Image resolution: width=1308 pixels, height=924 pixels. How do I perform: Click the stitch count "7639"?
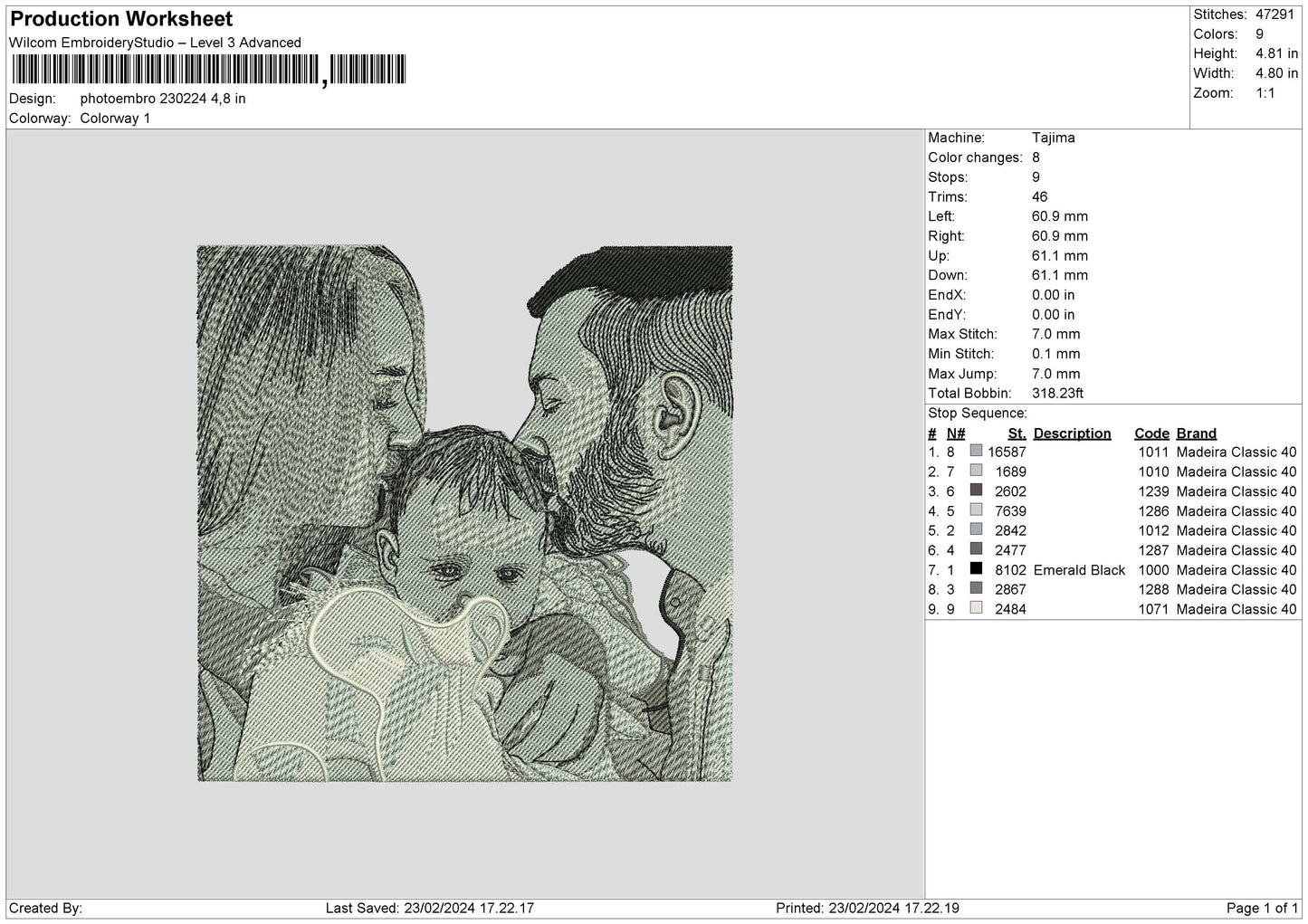pyautogui.click(x=1010, y=511)
